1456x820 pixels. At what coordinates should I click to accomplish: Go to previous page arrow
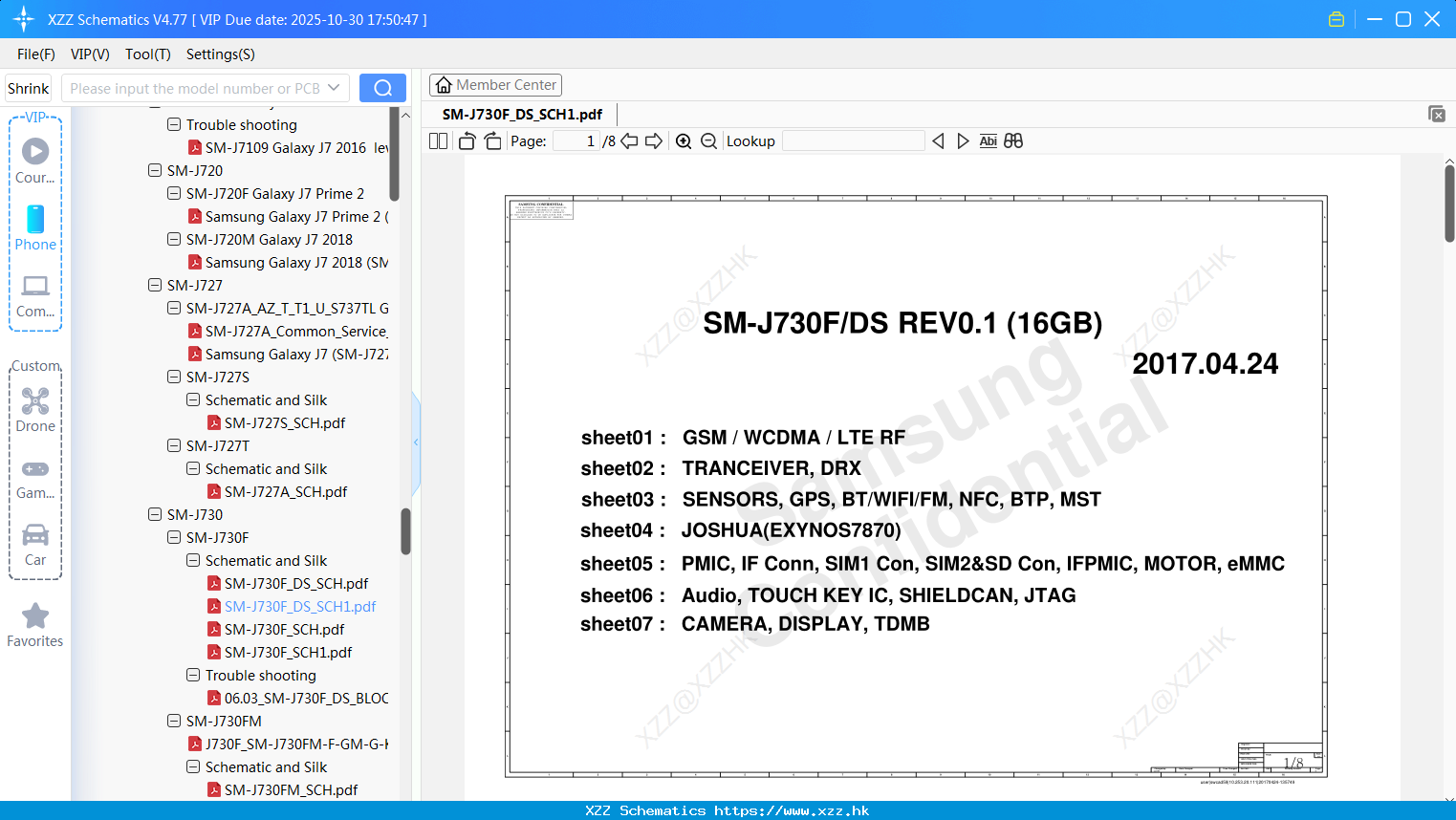[629, 140]
